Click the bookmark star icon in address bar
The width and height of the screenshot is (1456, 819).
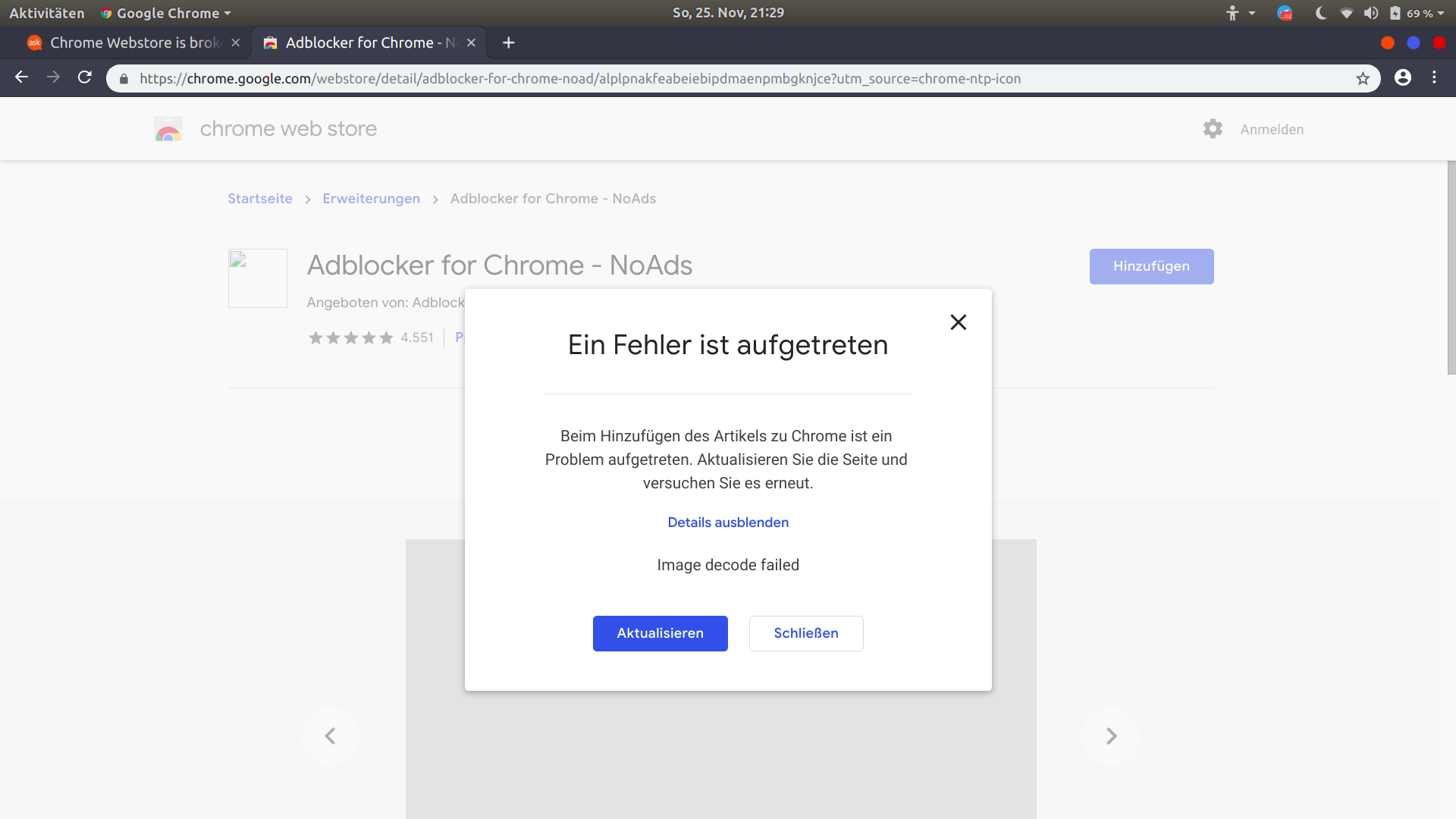point(1363,79)
